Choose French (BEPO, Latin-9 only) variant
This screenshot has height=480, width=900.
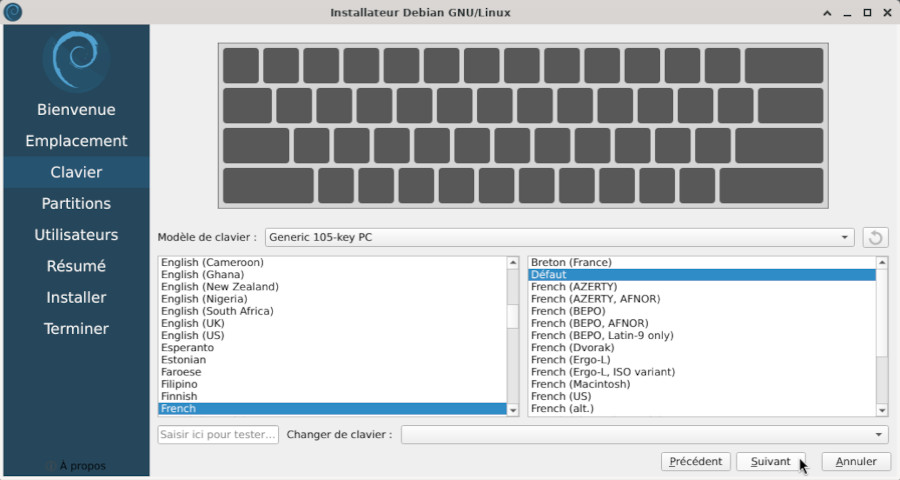[x=702, y=335]
